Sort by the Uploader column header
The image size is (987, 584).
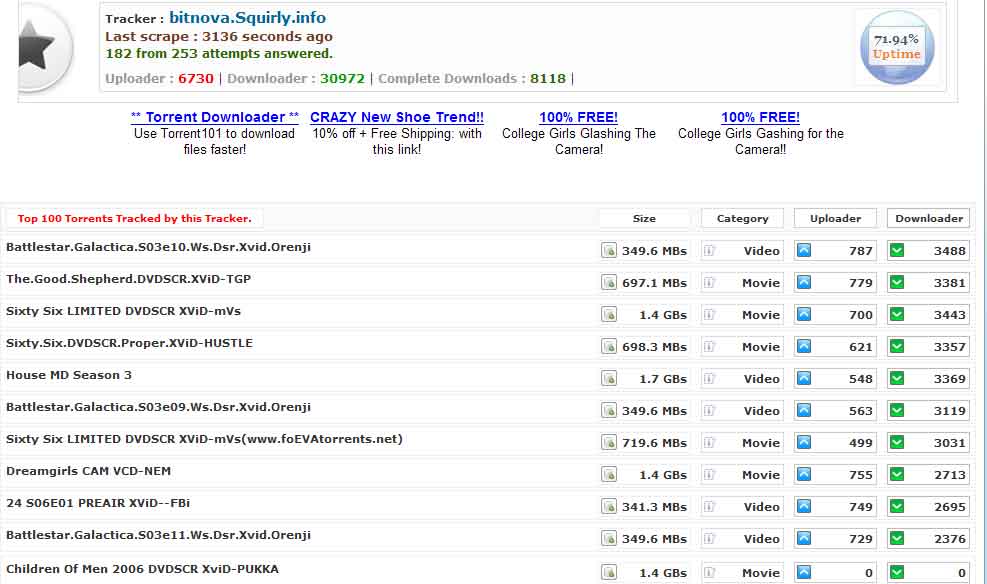835,218
